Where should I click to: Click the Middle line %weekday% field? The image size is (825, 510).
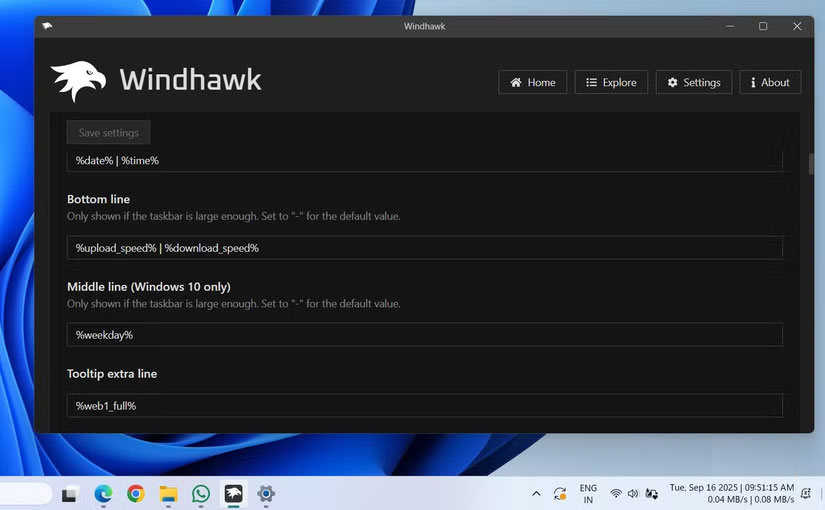point(424,335)
